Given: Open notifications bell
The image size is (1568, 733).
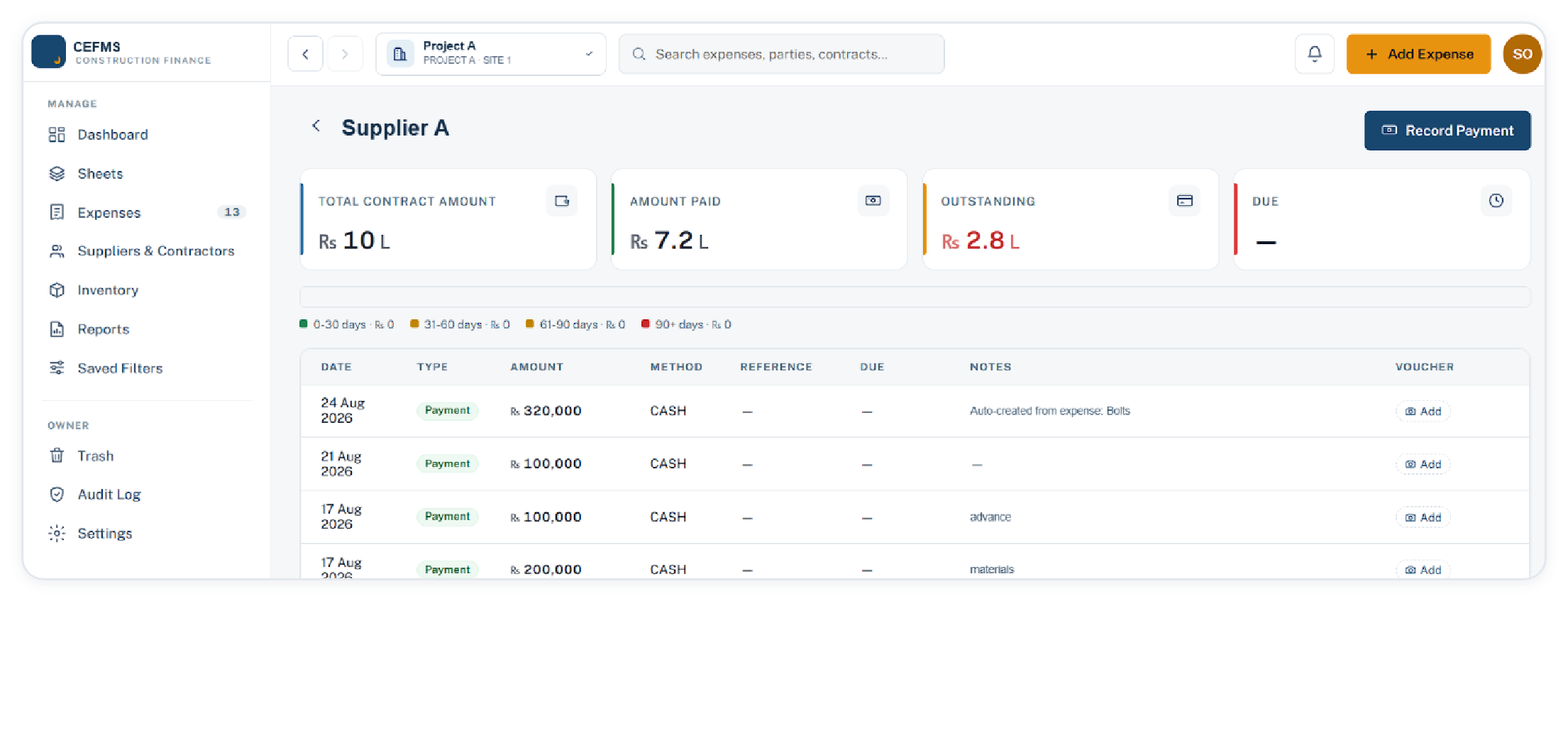Looking at the screenshot, I should click(x=1315, y=54).
